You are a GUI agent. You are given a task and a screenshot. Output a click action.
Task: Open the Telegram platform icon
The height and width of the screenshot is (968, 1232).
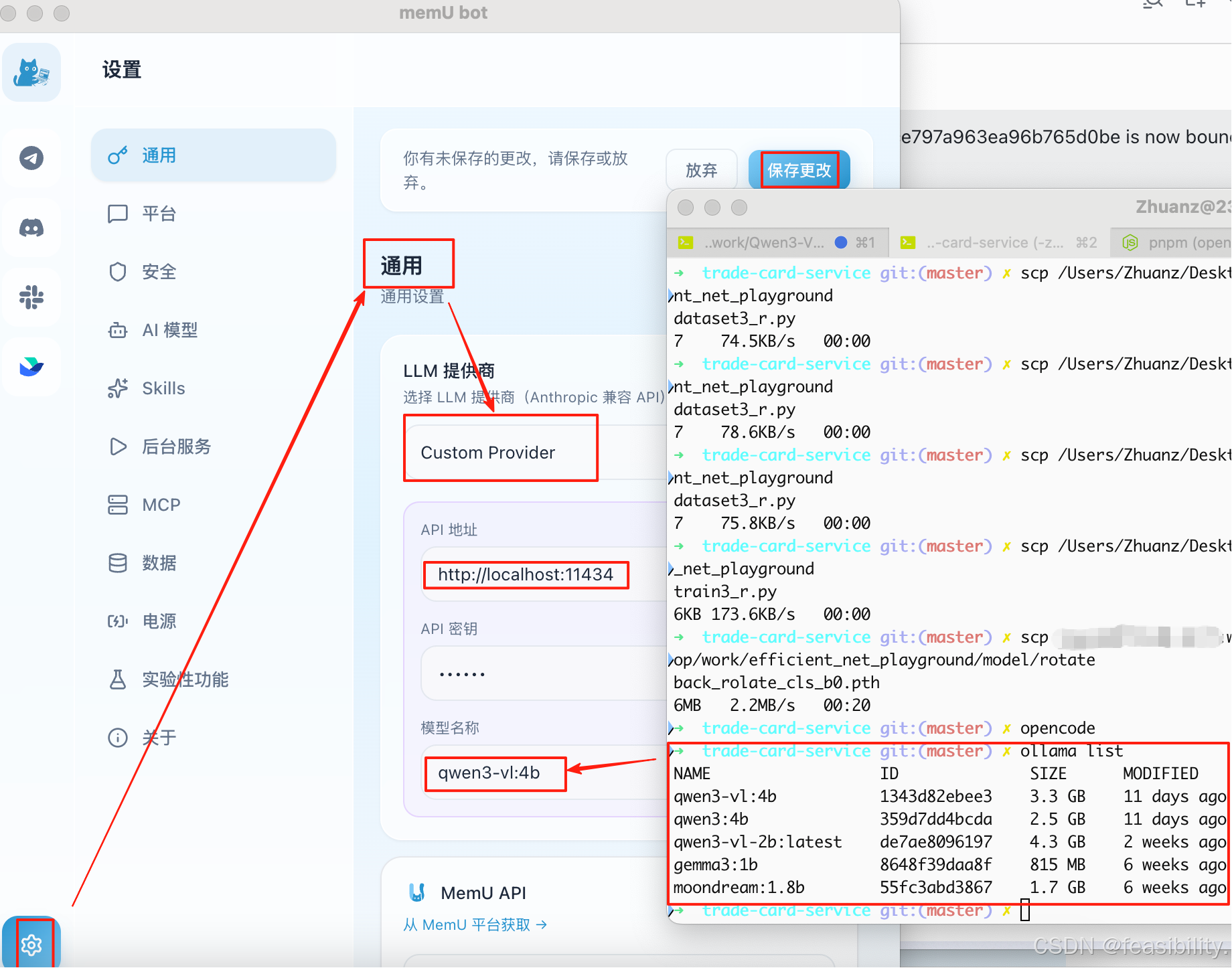(31, 158)
